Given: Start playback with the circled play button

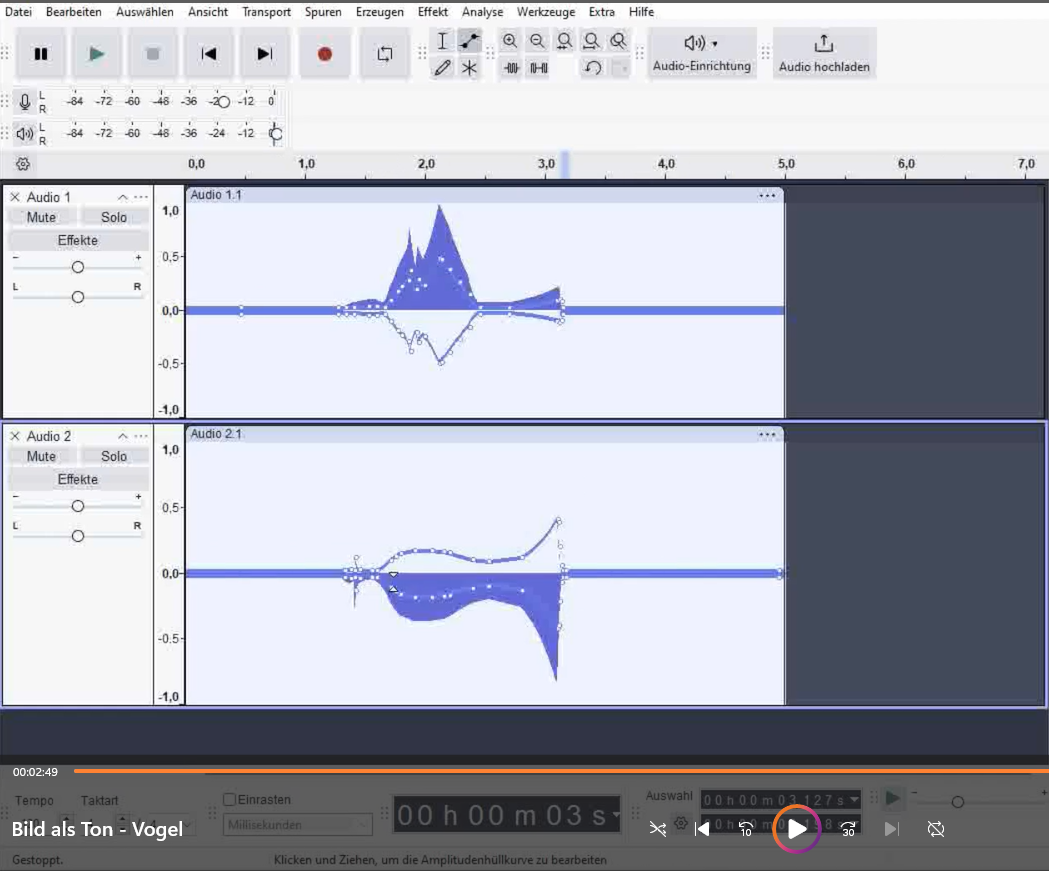Looking at the screenshot, I should 795,828.
